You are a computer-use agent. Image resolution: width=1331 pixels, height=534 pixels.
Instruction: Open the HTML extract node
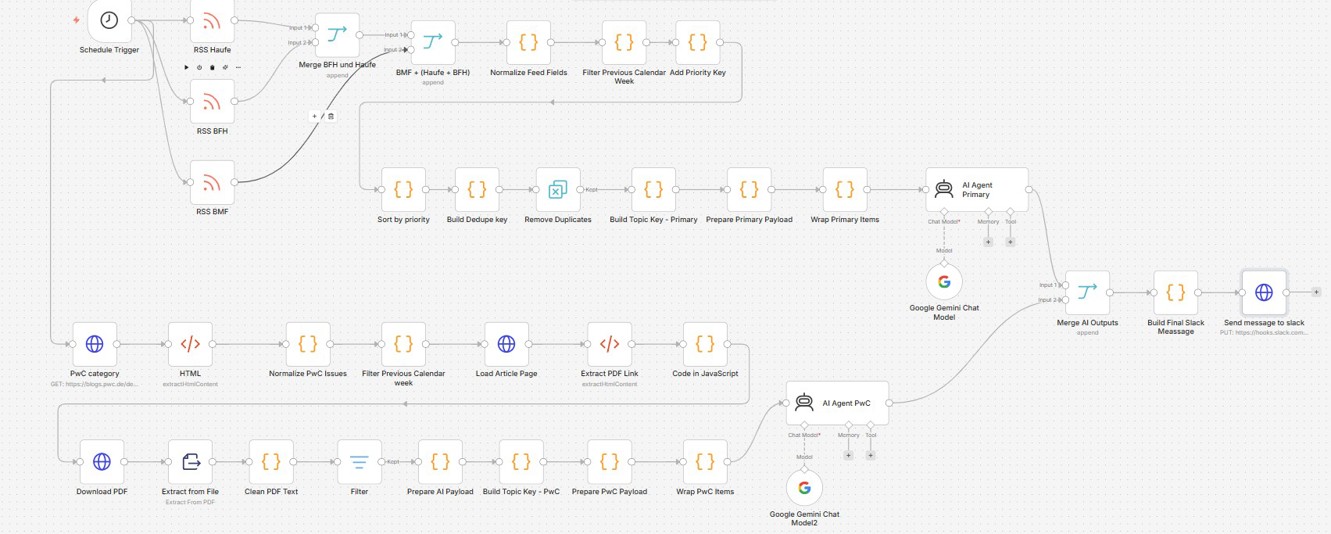coord(190,344)
